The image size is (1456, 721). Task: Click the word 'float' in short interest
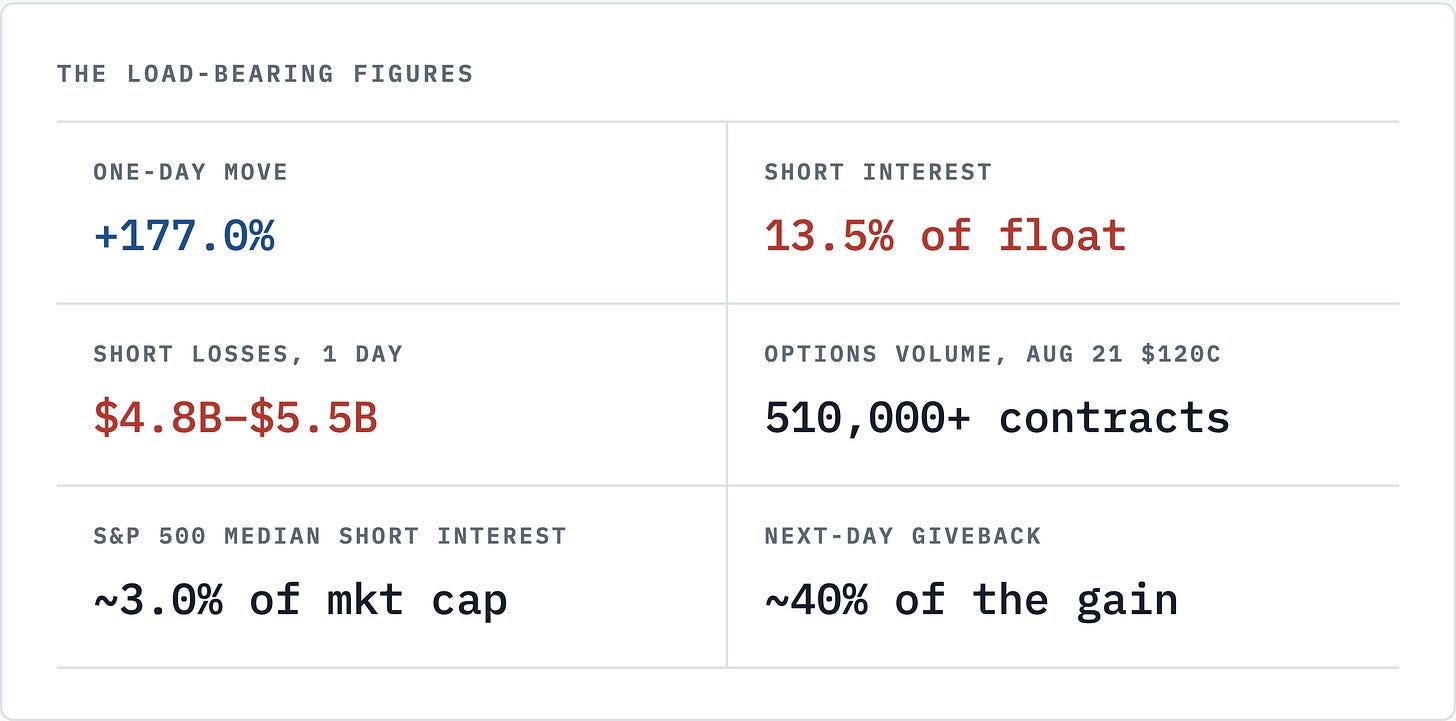1063,236
